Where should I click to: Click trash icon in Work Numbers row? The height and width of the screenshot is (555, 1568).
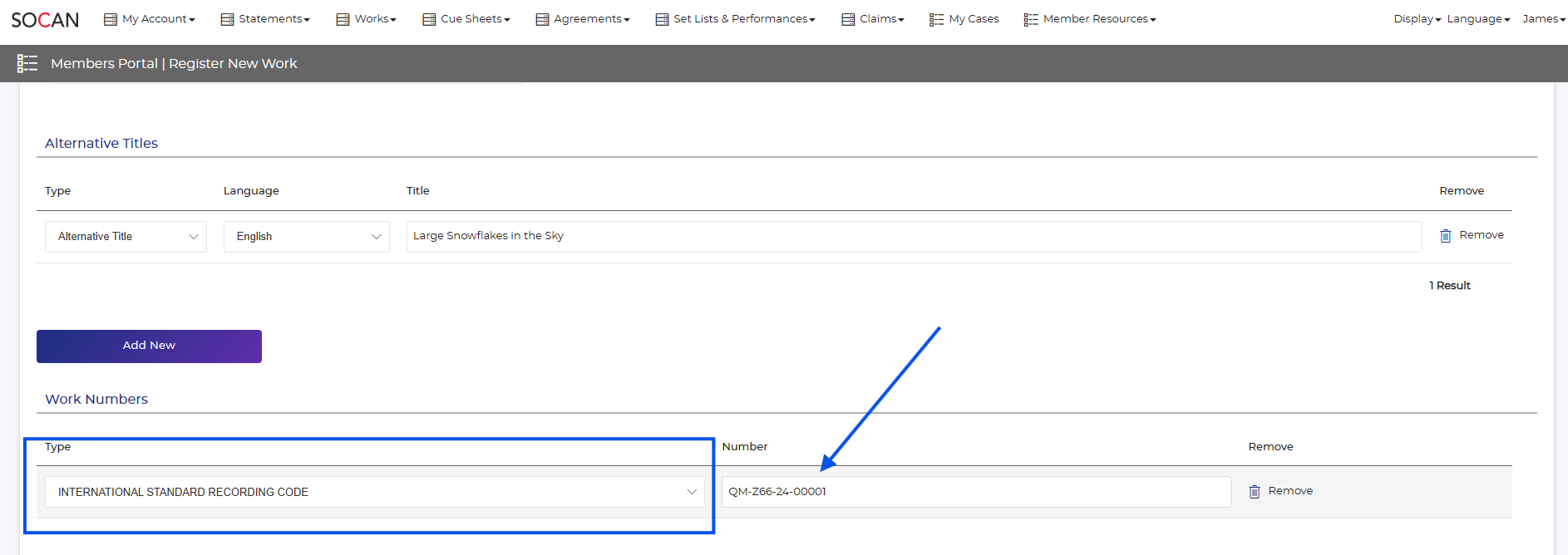click(x=1255, y=492)
